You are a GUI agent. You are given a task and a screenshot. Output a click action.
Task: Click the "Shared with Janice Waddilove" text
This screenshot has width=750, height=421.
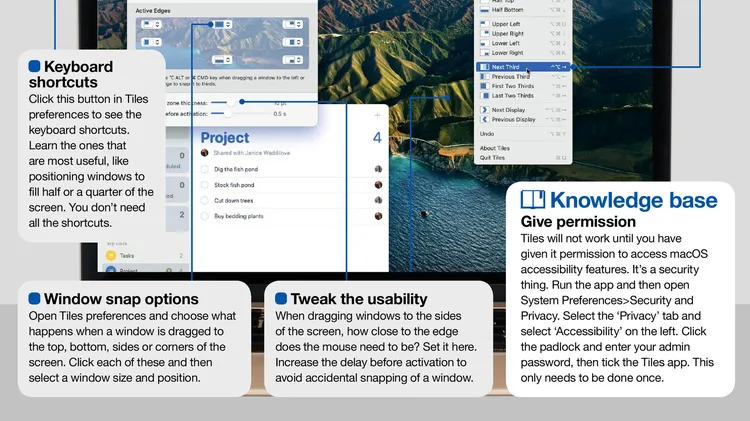252,153
